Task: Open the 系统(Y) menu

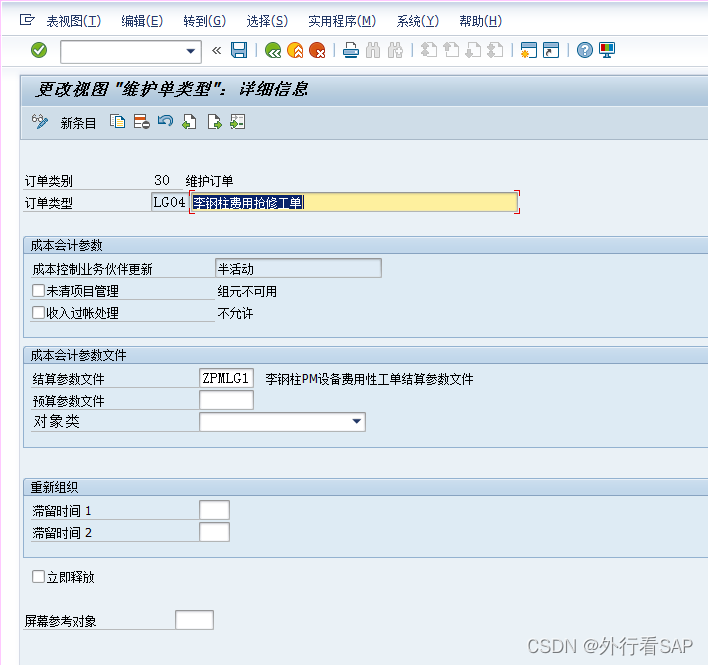Action: tap(418, 21)
